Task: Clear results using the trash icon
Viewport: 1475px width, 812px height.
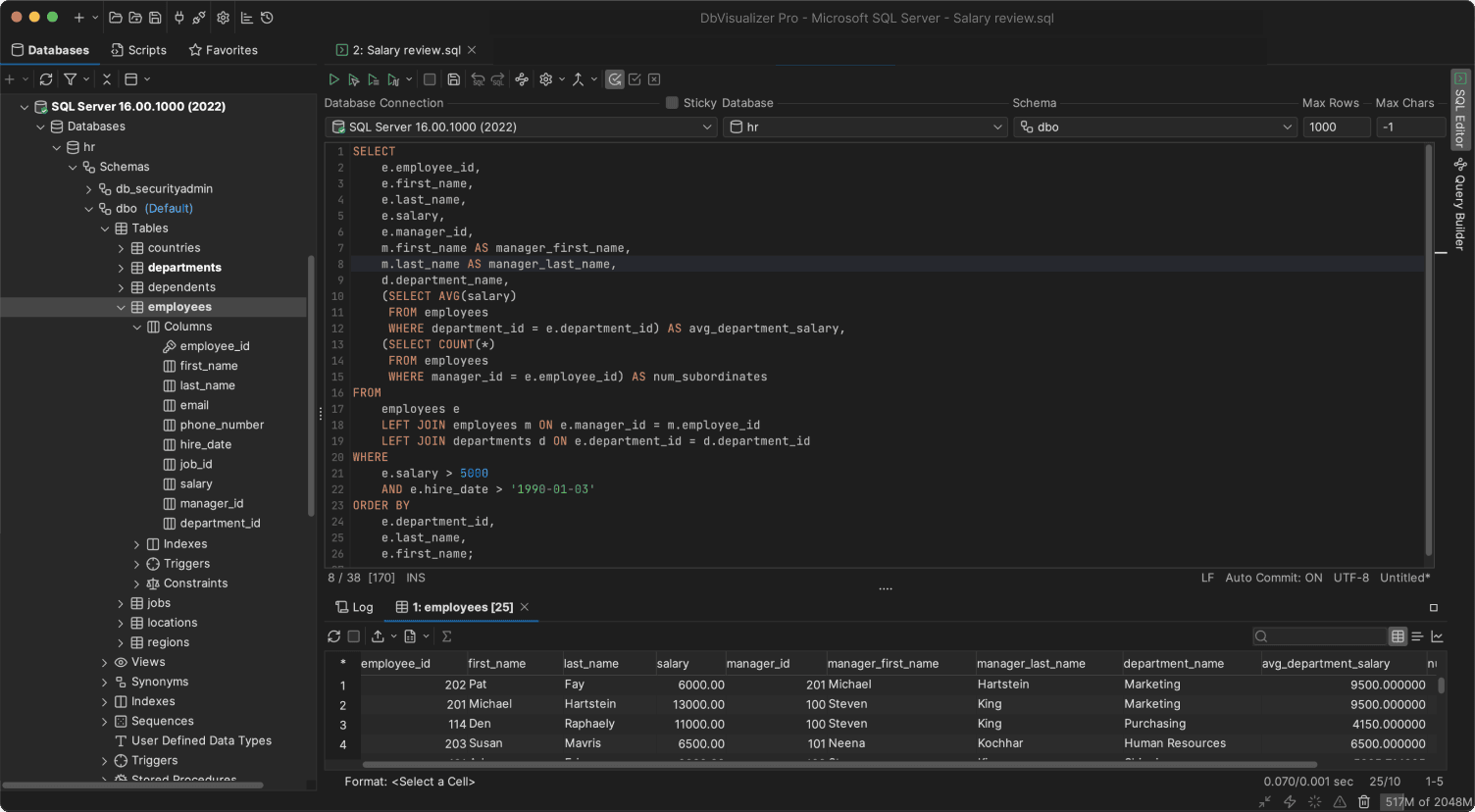Action: (x=1365, y=802)
